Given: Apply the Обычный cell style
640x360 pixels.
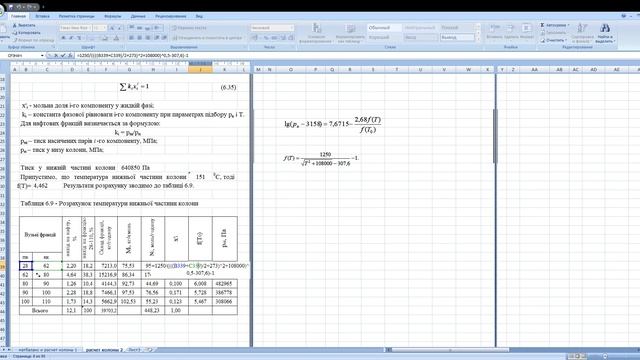Looking at the screenshot, I should (x=384, y=28).
